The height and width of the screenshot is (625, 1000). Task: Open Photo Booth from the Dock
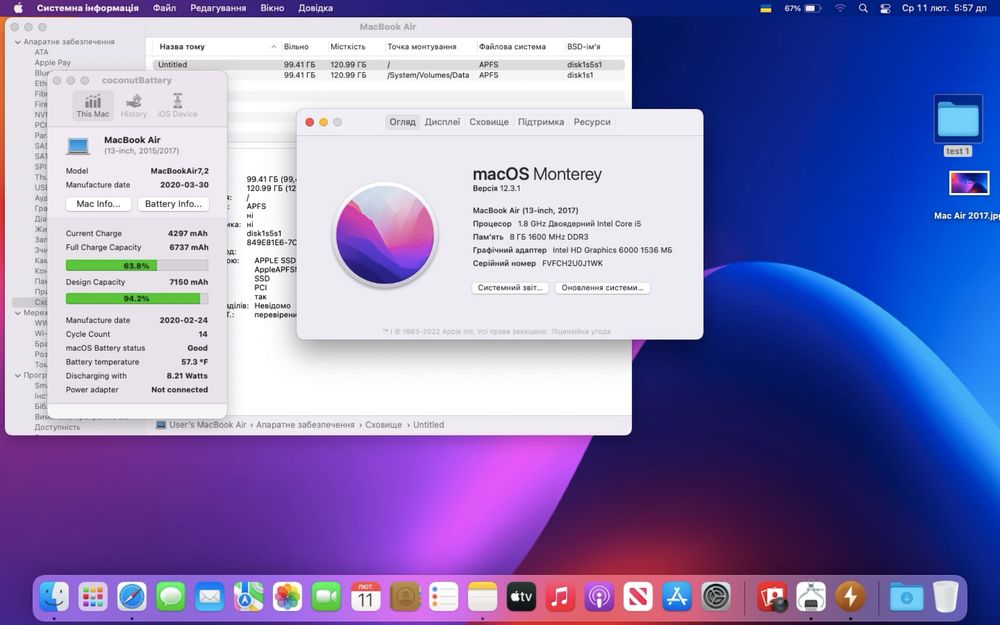point(772,597)
